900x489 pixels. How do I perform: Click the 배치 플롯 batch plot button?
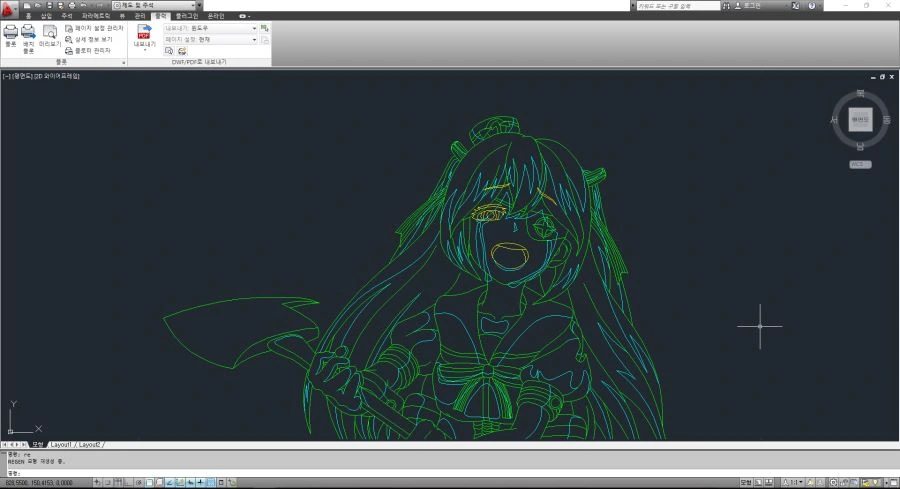28,38
